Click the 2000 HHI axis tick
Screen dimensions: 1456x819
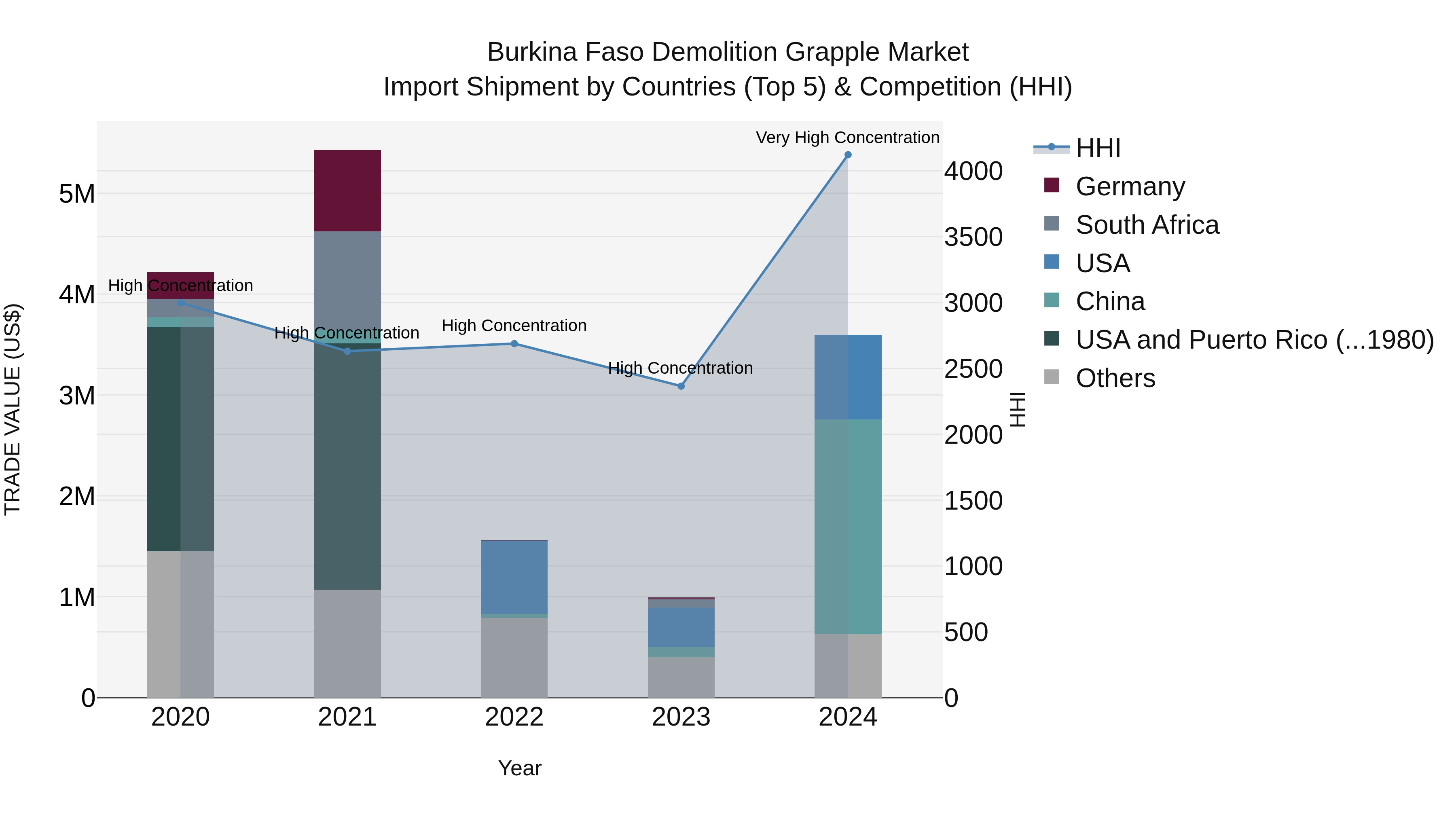973,435
